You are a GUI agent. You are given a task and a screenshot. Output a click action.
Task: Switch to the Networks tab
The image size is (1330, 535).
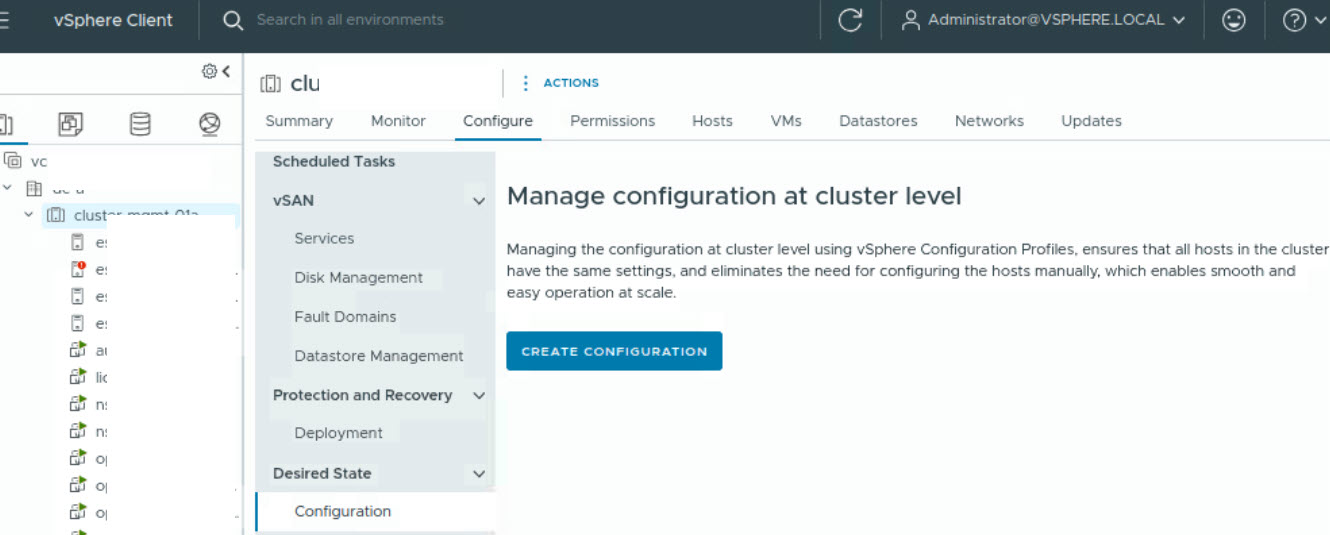tap(989, 121)
